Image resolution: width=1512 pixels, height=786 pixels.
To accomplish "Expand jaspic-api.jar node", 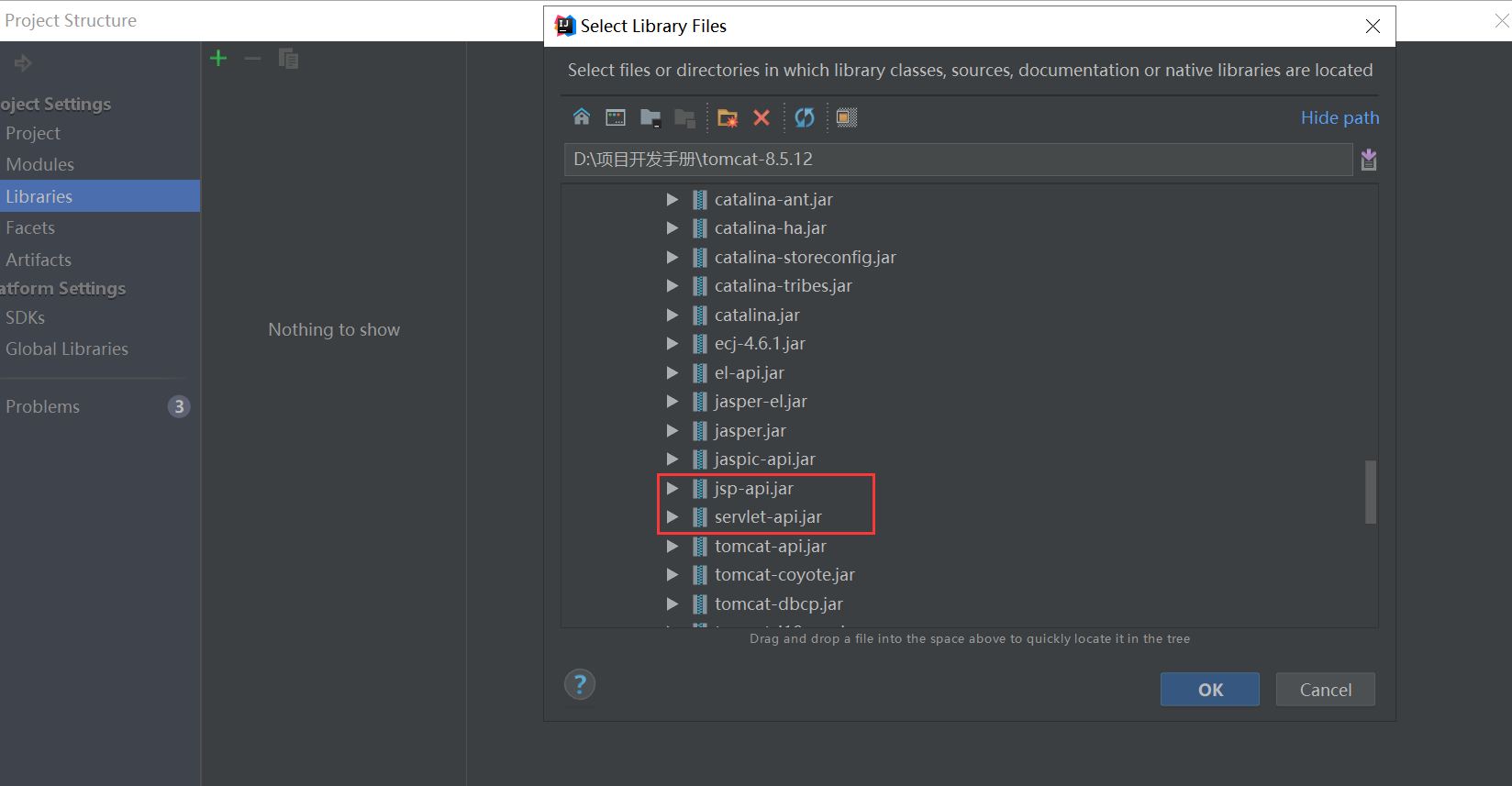I will [673, 459].
